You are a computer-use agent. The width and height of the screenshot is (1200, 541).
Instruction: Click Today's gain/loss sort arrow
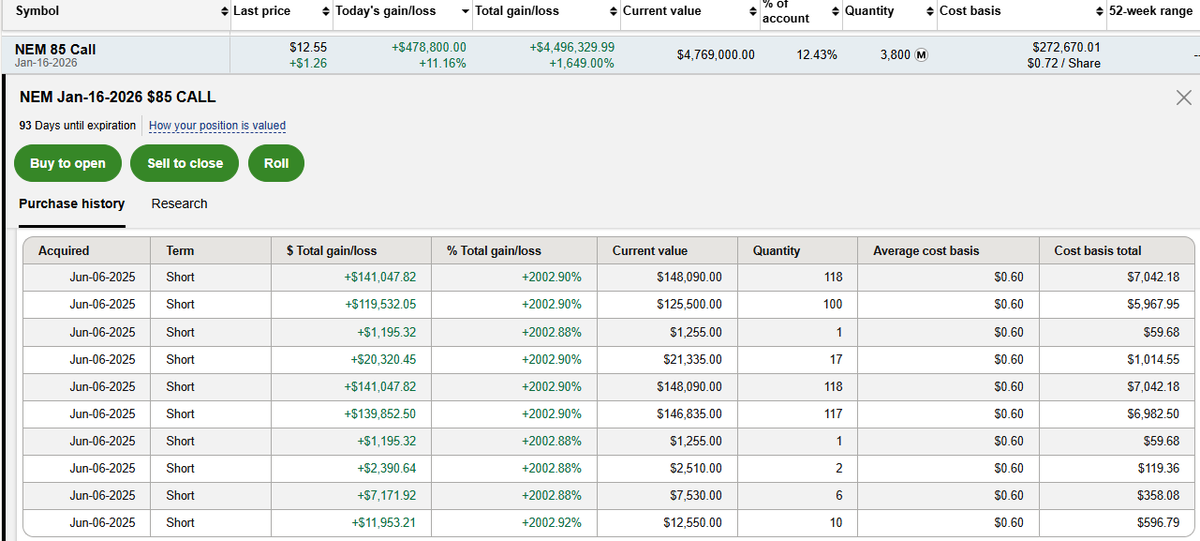coord(465,11)
